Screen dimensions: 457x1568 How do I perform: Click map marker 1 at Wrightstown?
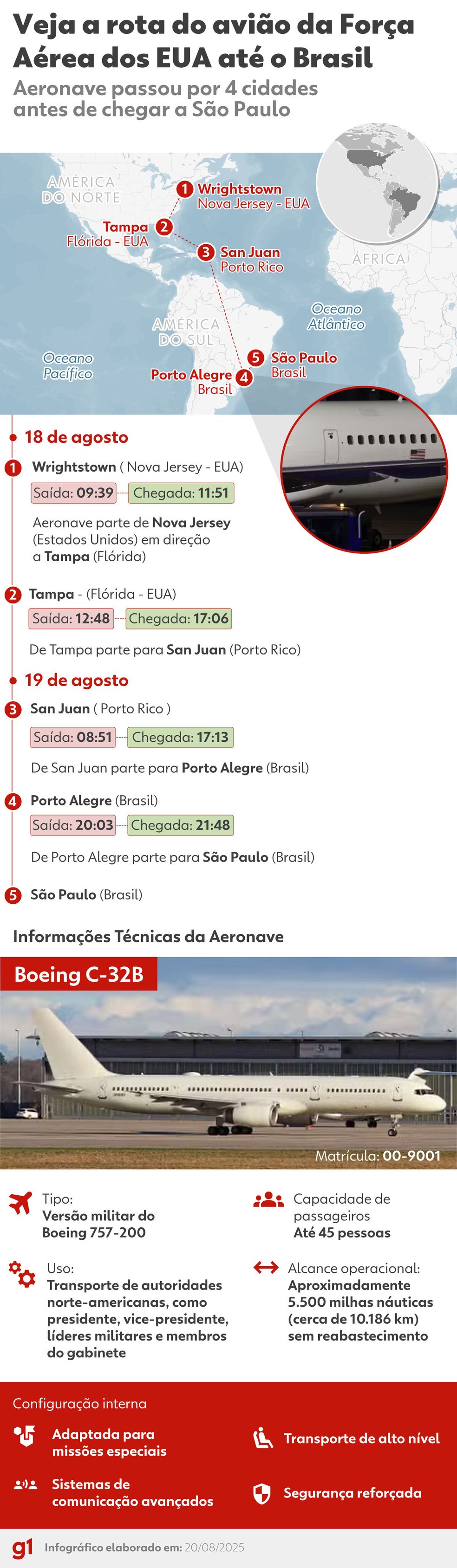click(x=185, y=189)
